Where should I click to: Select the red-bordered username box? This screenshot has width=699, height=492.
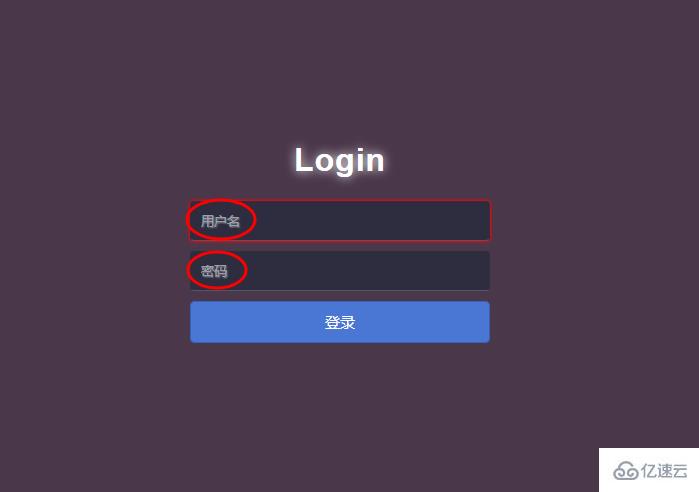click(340, 221)
